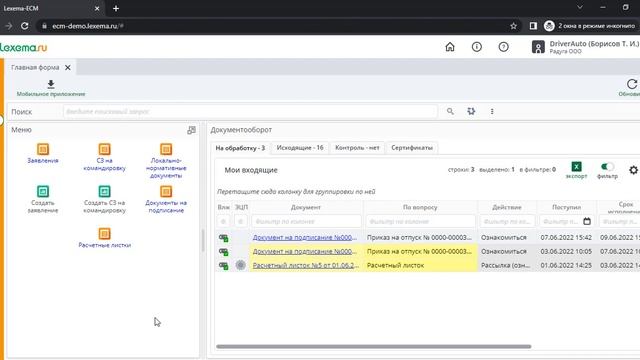Open the help question mark icon
This screenshot has height=360, width=640.
coord(504,47)
